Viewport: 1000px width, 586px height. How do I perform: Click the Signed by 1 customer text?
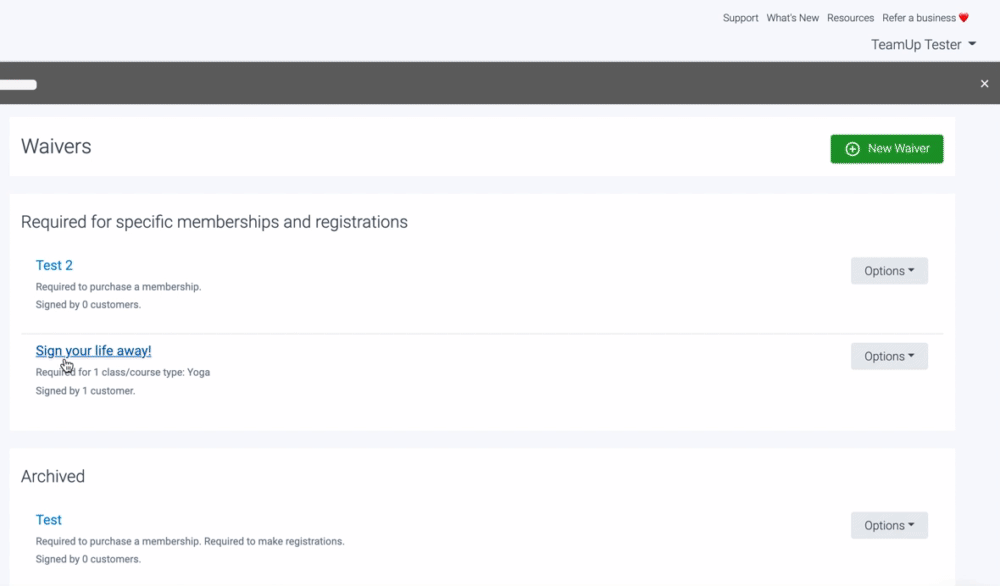85,391
